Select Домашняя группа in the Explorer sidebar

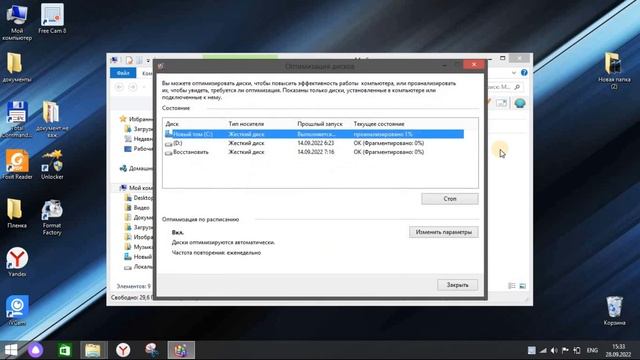(137, 168)
